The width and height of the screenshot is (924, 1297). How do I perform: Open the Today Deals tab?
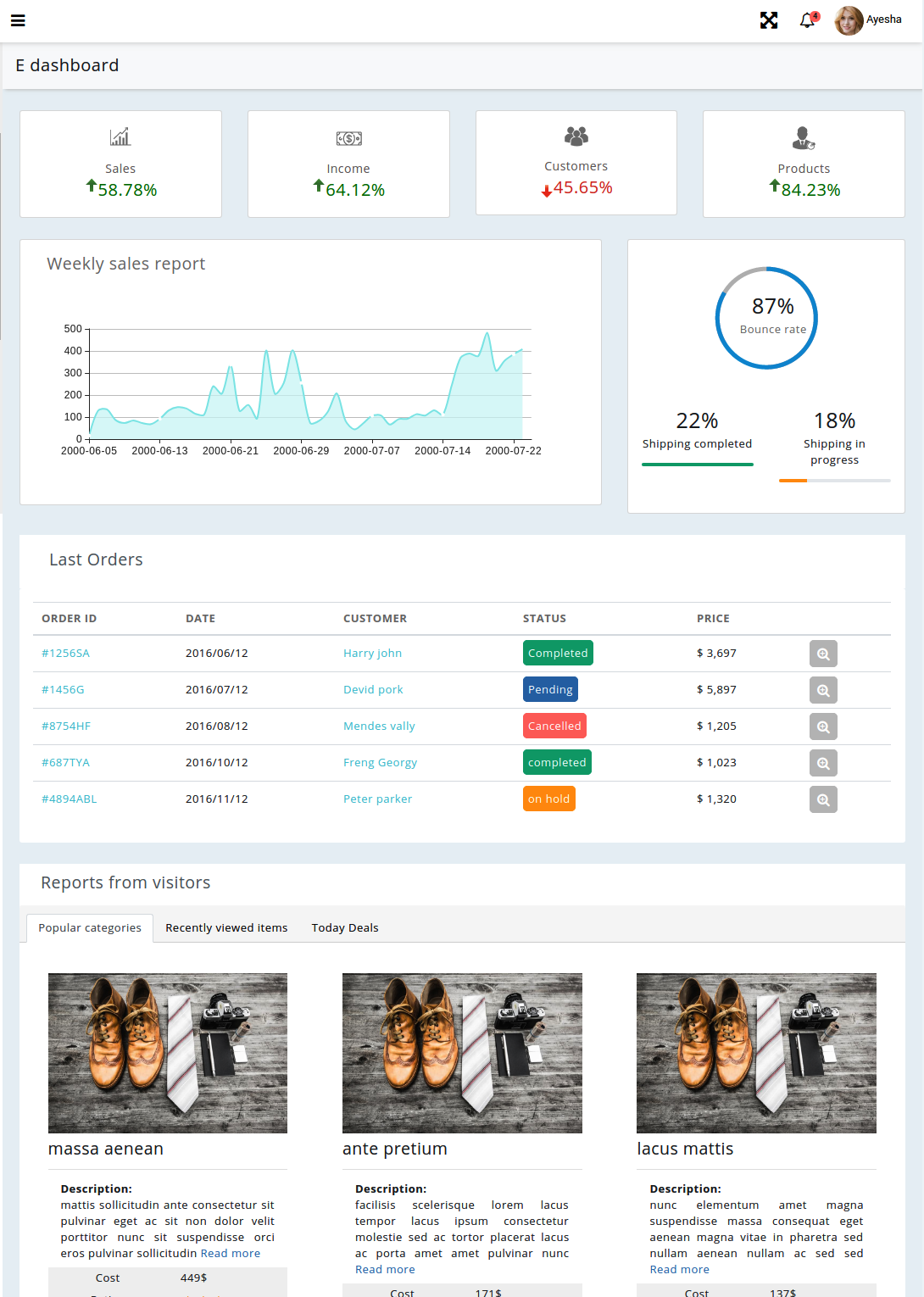click(x=345, y=928)
